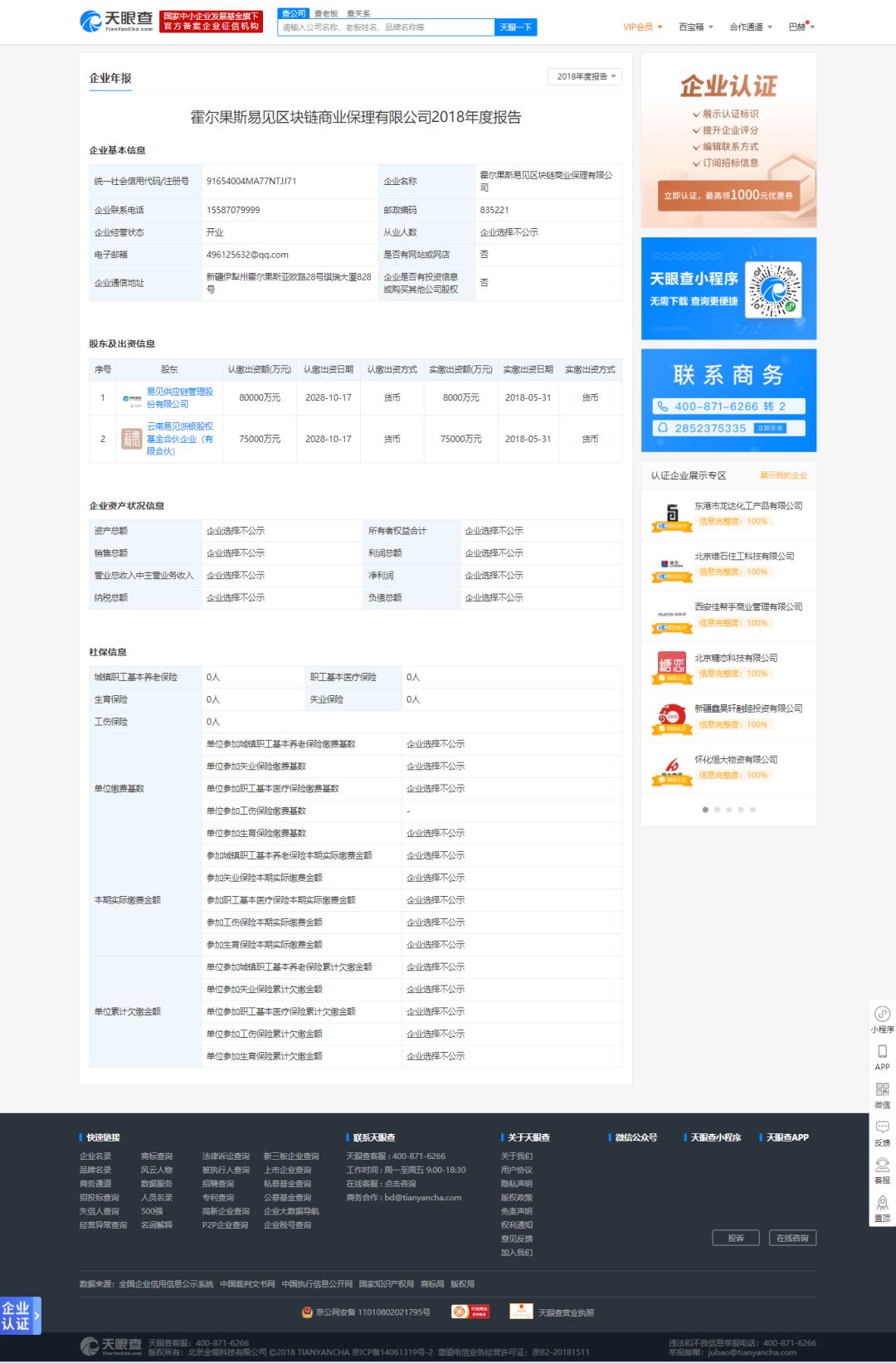This screenshot has height=1363, width=896.
Task: Click the 云南易见 shareholder logo
Action: pos(132,439)
